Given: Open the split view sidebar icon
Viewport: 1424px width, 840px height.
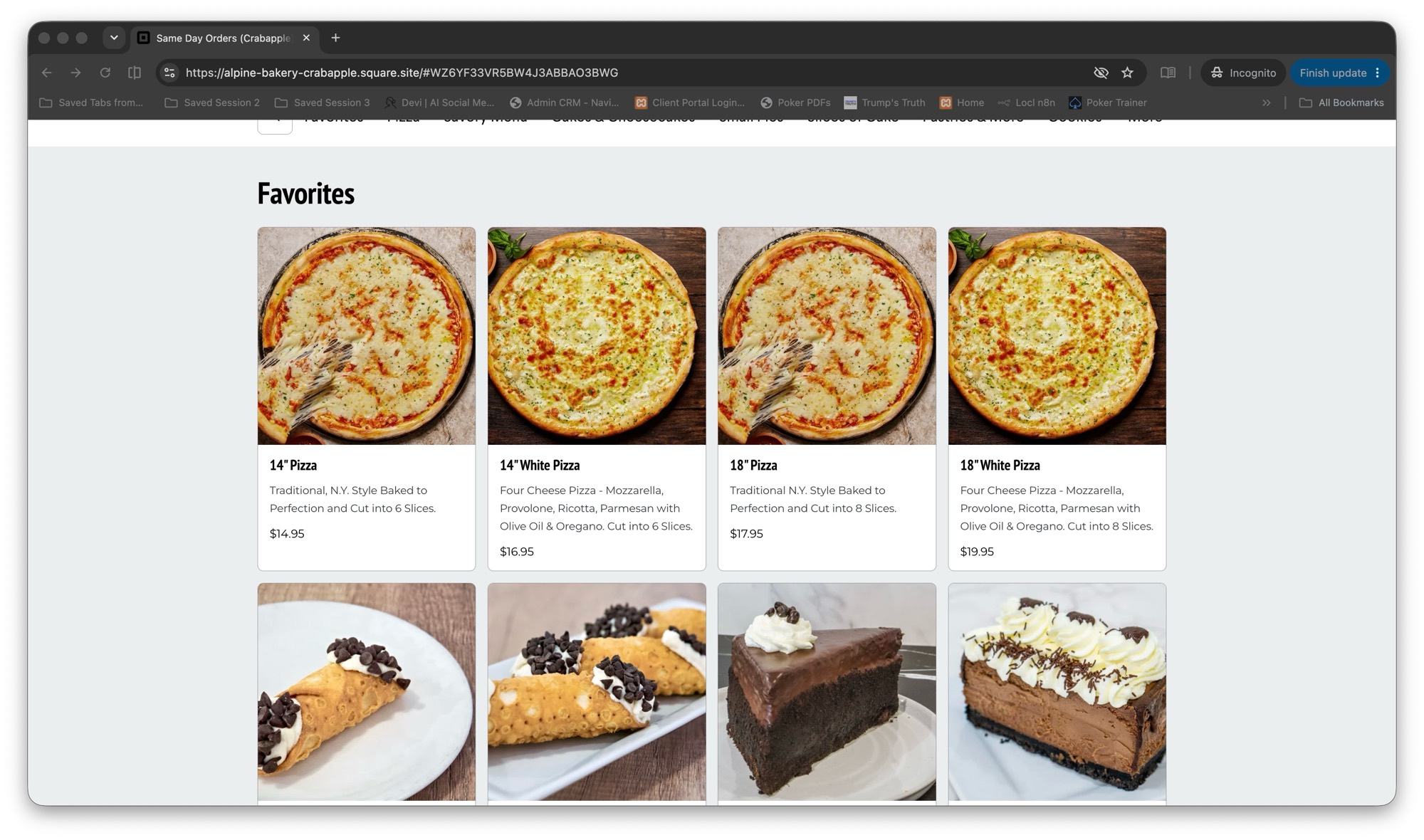Looking at the screenshot, I should point(134,73).
